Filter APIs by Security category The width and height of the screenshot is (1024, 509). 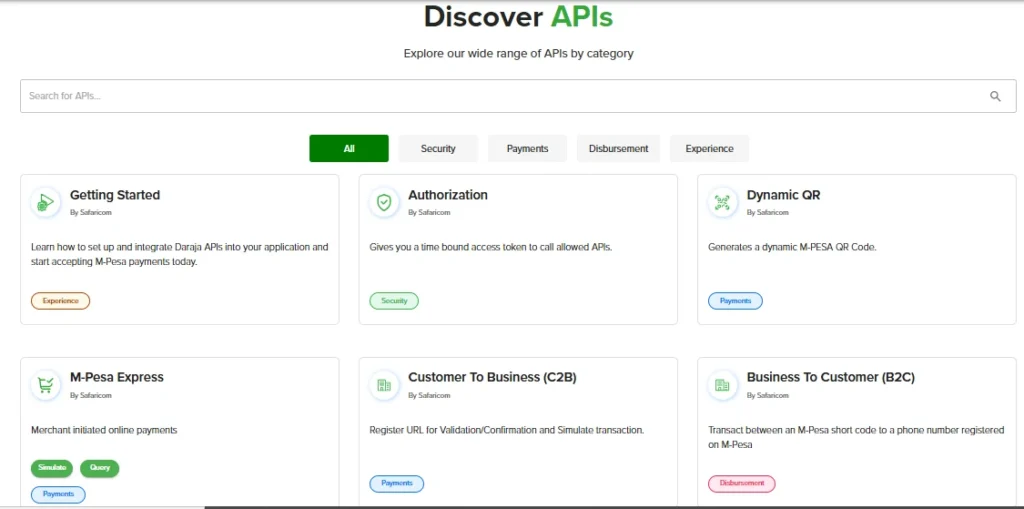pyautogui.click(x=438, y=148)
